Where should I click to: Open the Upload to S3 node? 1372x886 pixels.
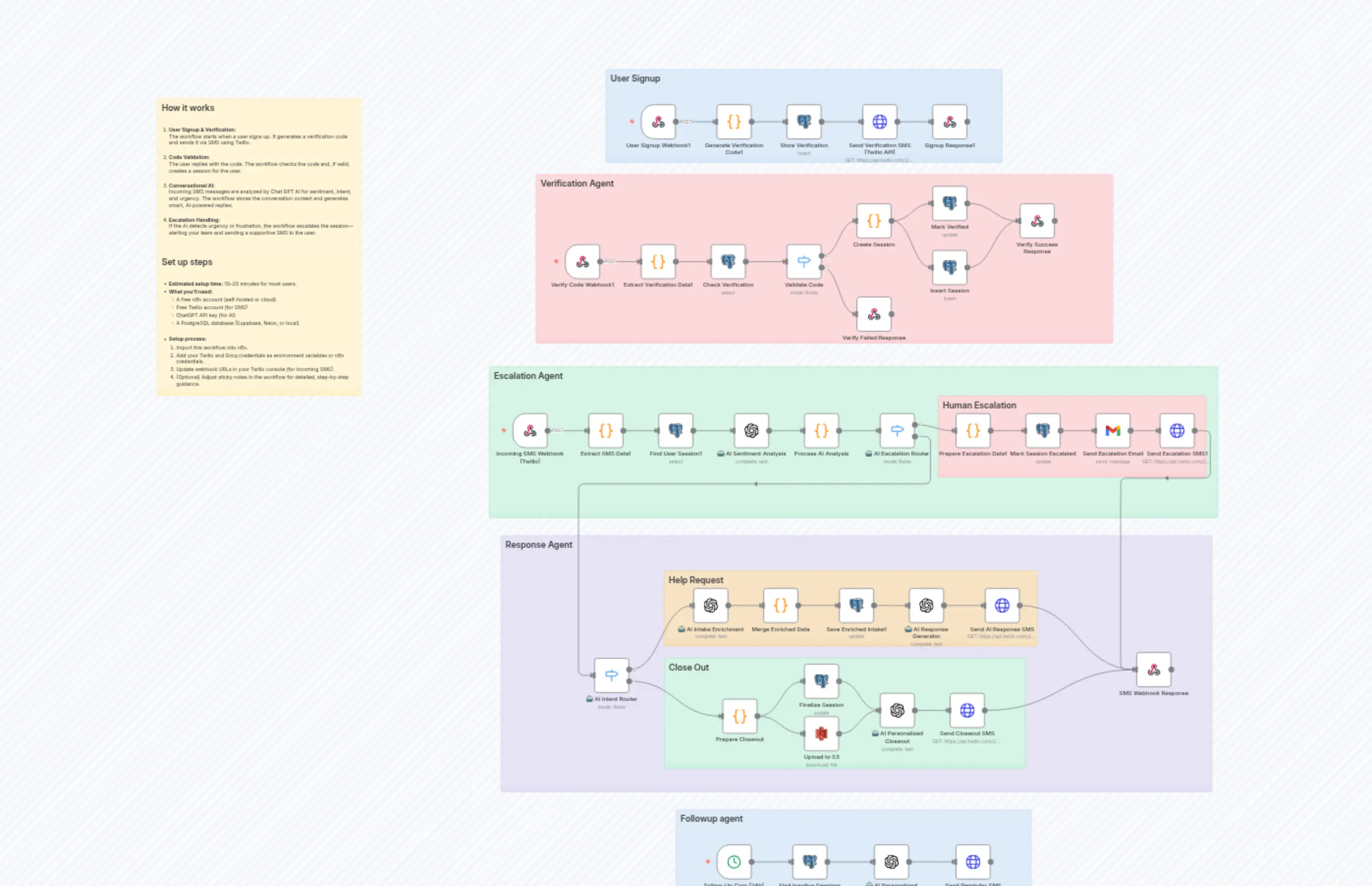[821, 733]
